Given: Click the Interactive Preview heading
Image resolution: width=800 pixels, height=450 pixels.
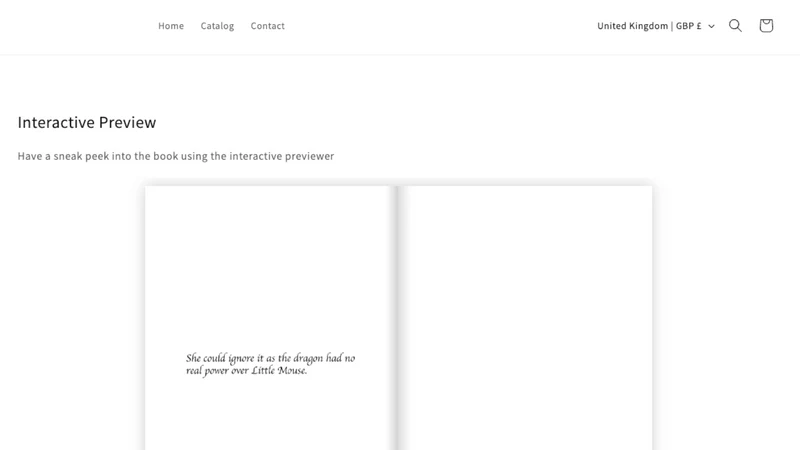Looking at the screenshot, I should pos(87,122).
